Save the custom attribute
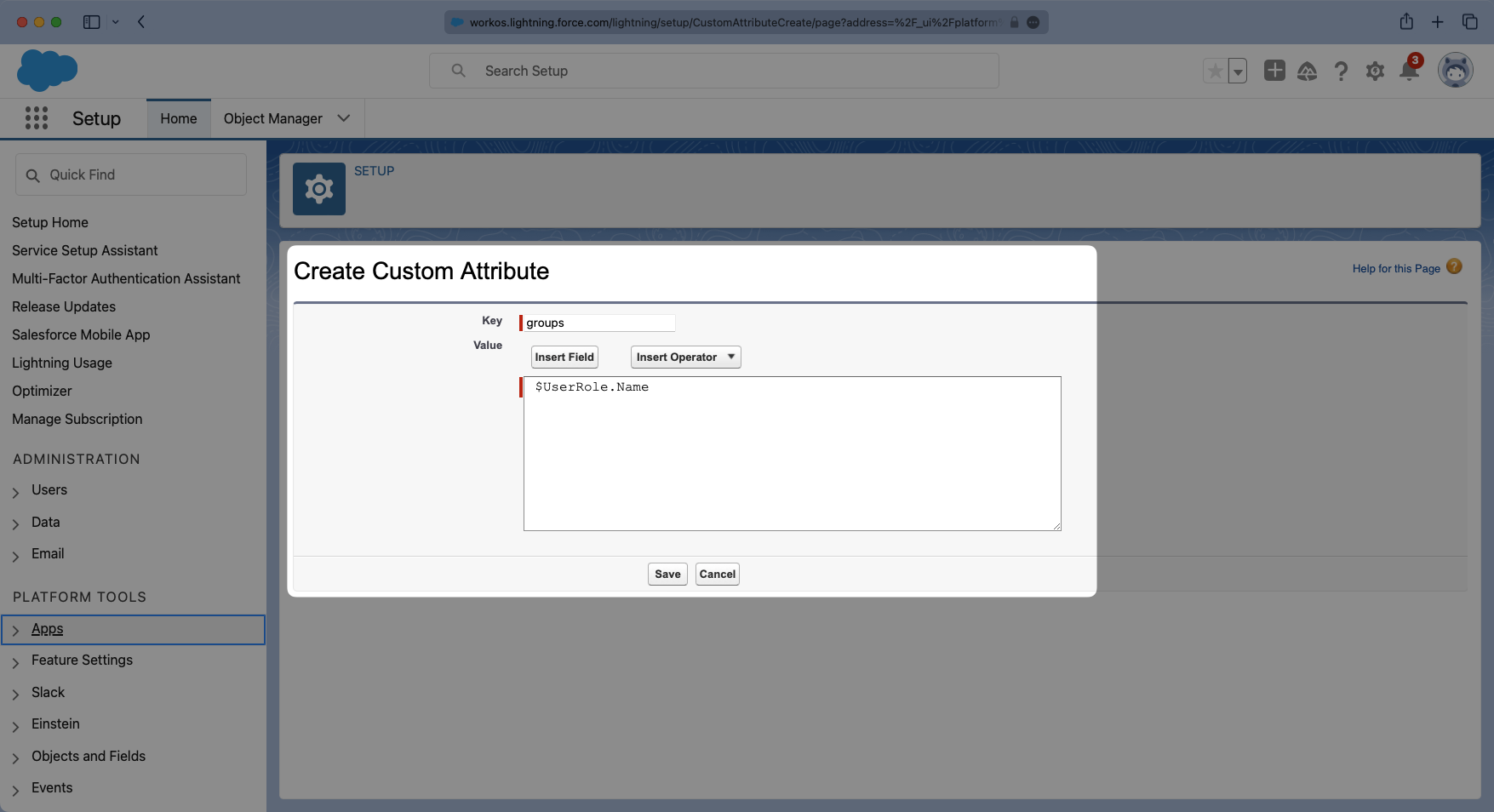Viewport: 1494px width, 812px height. coord(667,574)
